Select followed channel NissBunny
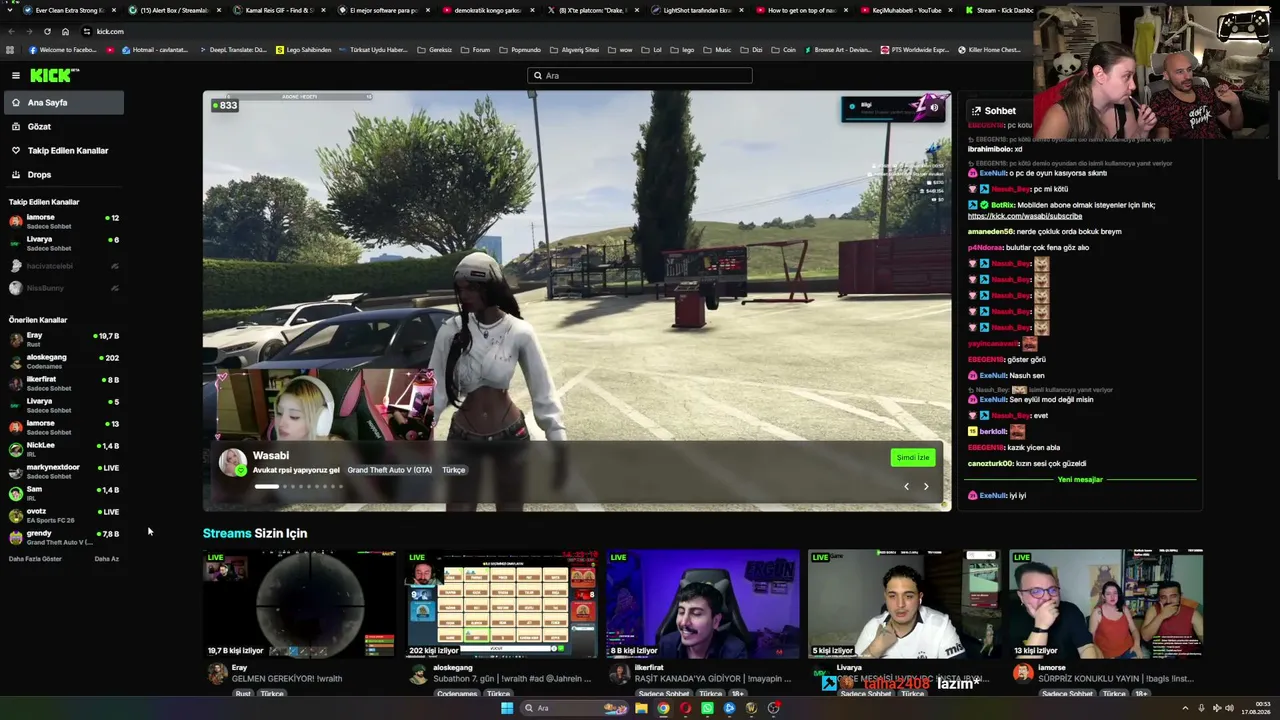The image size is (1280, 720). (x=64, y=288)
